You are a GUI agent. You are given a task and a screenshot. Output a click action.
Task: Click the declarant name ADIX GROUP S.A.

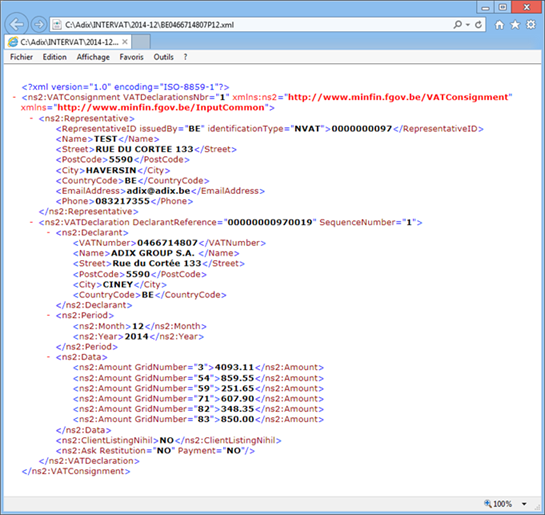pos(153,253)
